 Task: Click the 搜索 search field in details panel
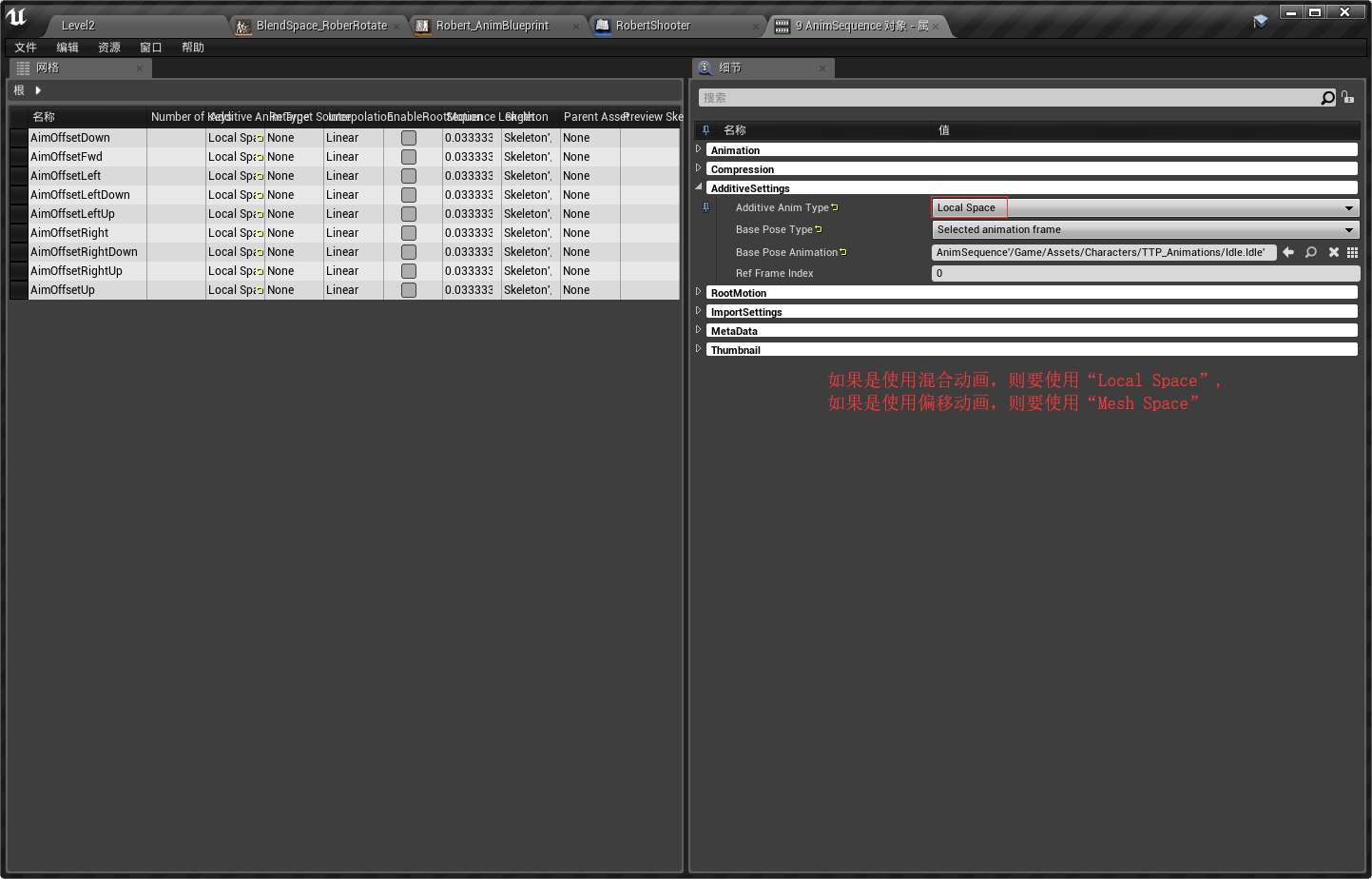[x=1008, y=98]
